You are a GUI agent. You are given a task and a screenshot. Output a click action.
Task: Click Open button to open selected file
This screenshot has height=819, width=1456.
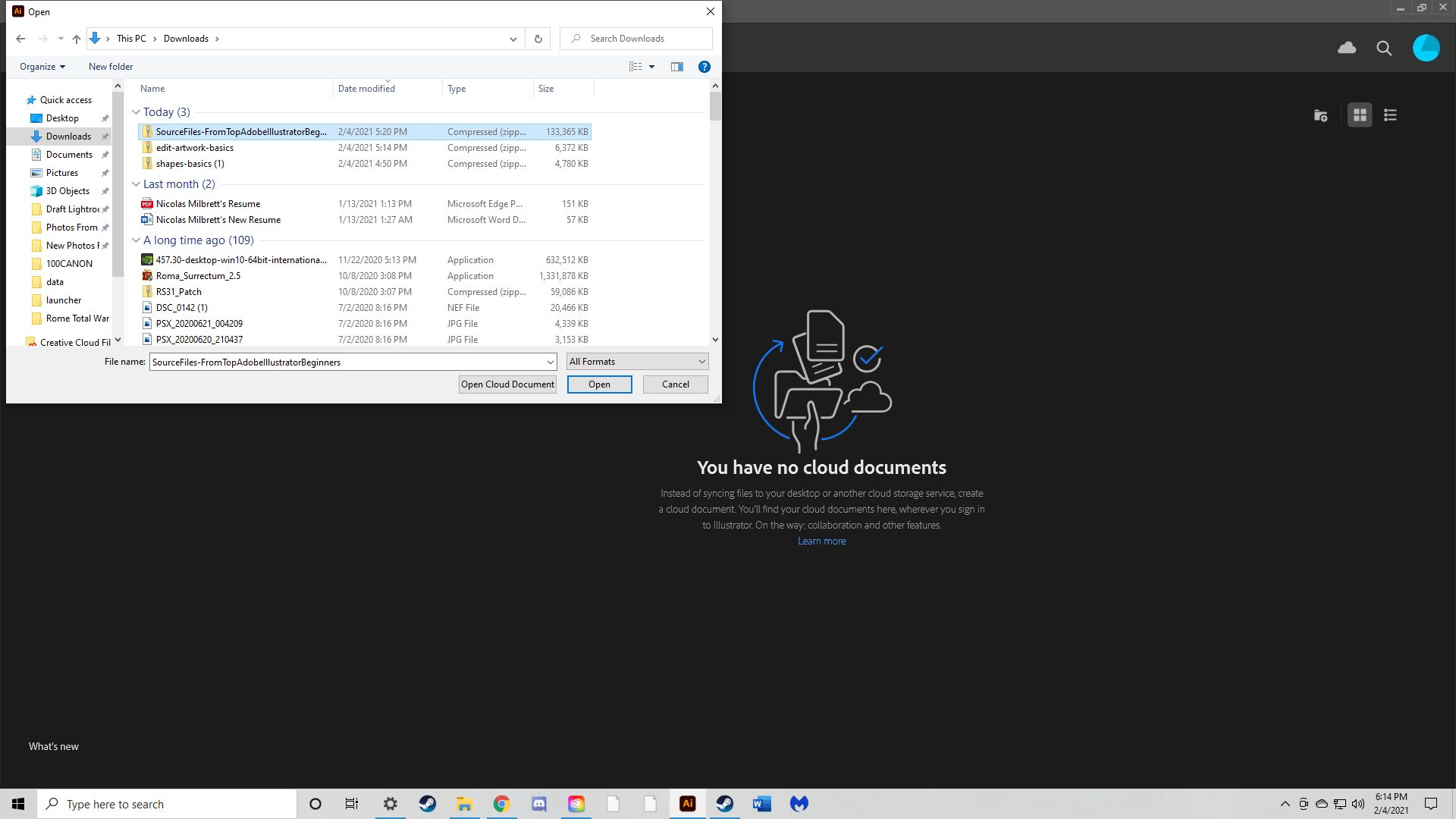(599, 384)
